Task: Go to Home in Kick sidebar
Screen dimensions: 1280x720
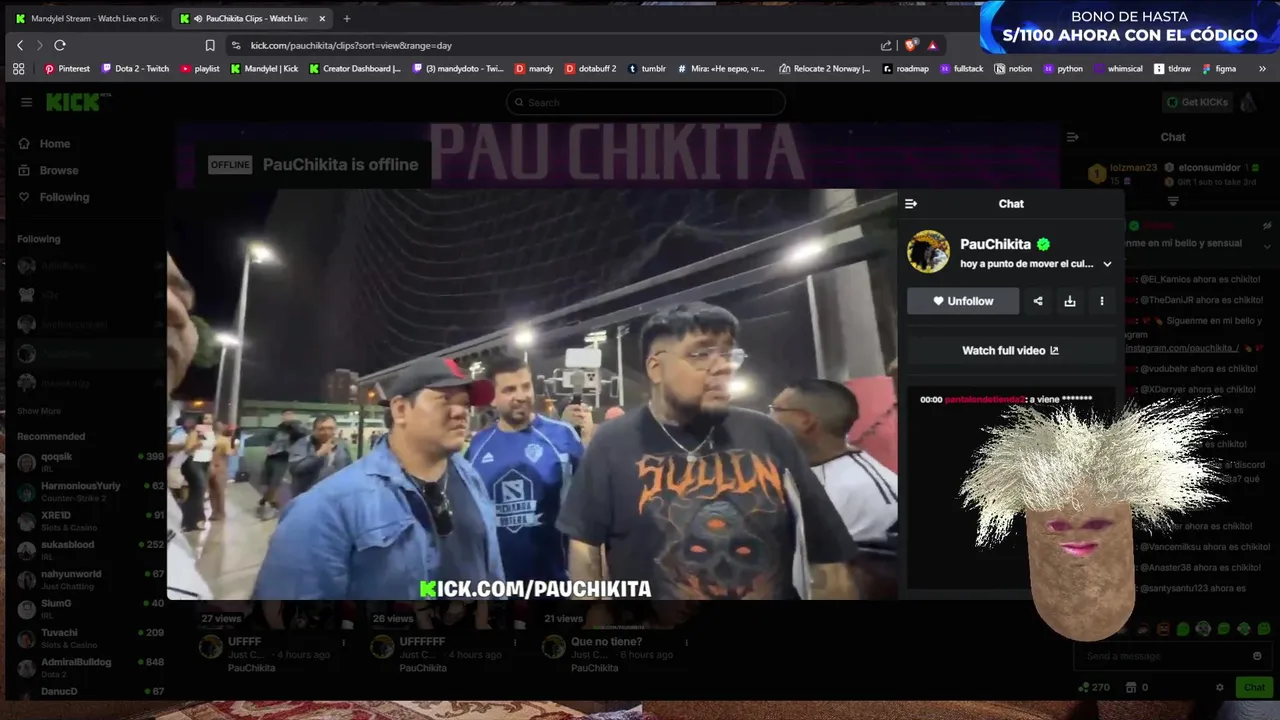Action: coord(44,144)
